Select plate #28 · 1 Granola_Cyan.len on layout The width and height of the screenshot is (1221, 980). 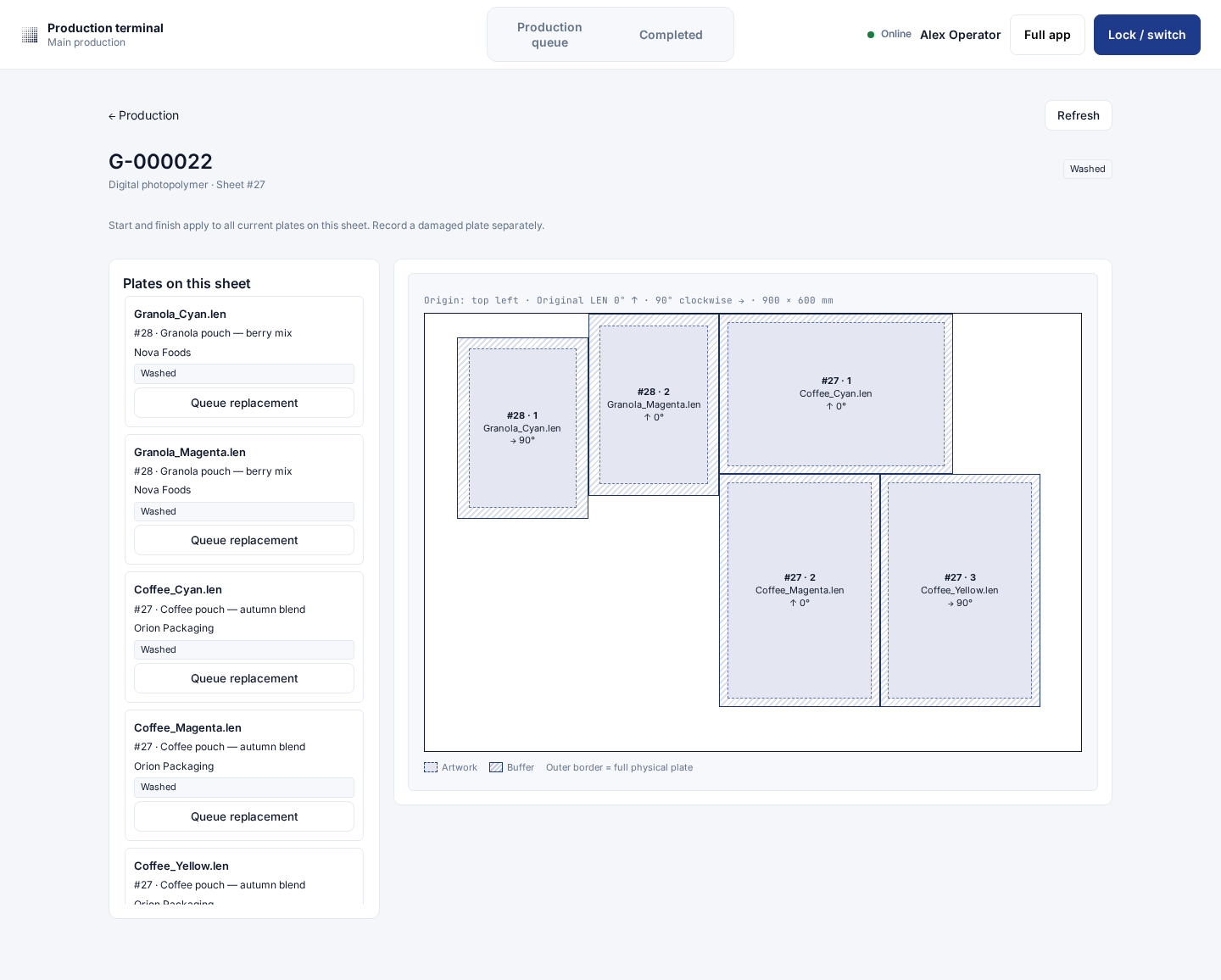click(522, 428)
